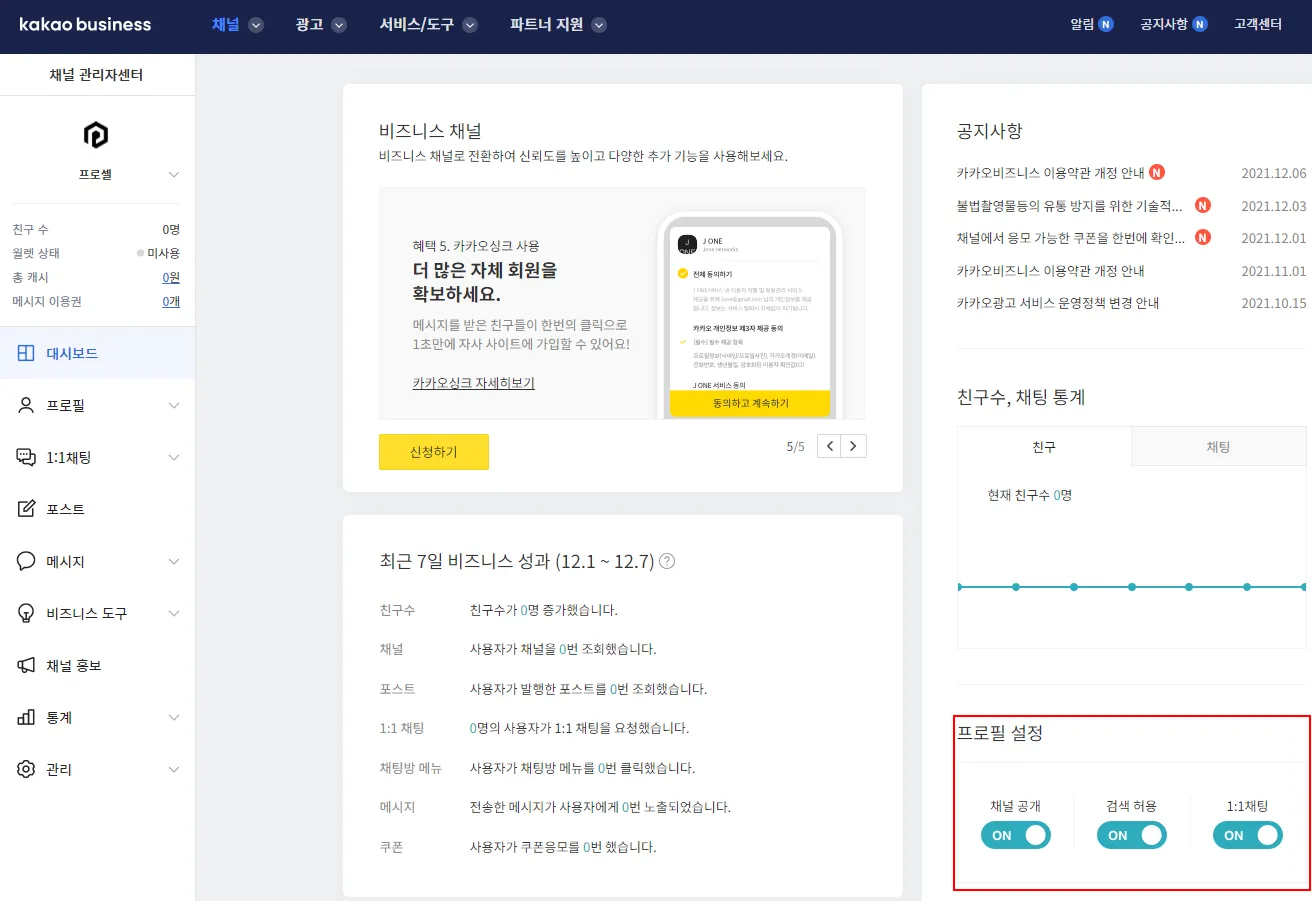Click the 포스트 edit icon
Image resolution: width=1312 pixels, height=901 pixels.
pyautogui.click(x=27, y=509)
